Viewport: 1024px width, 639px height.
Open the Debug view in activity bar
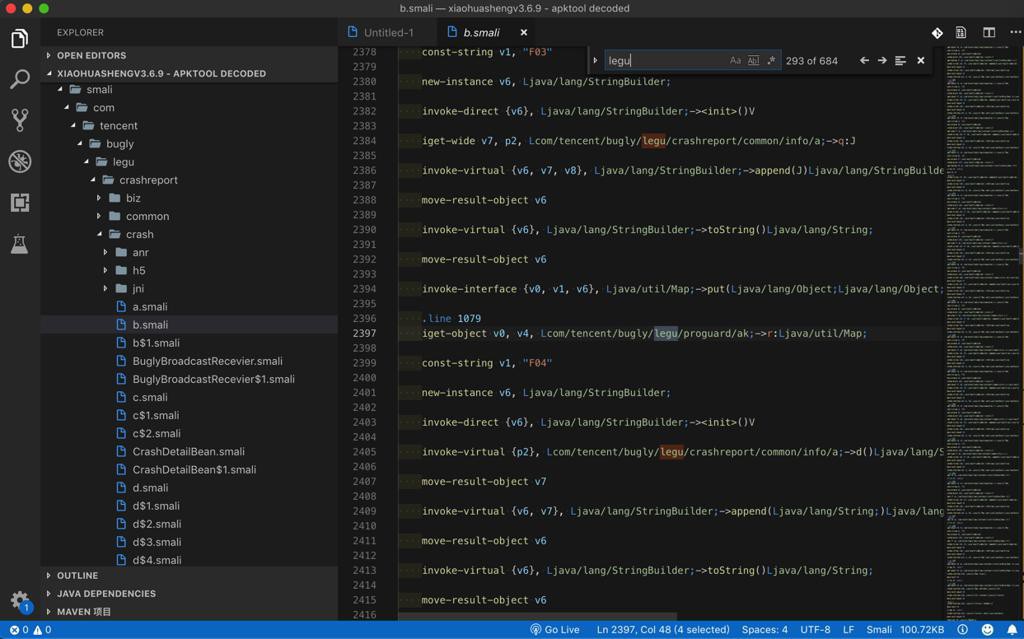[x=20, y=161]
